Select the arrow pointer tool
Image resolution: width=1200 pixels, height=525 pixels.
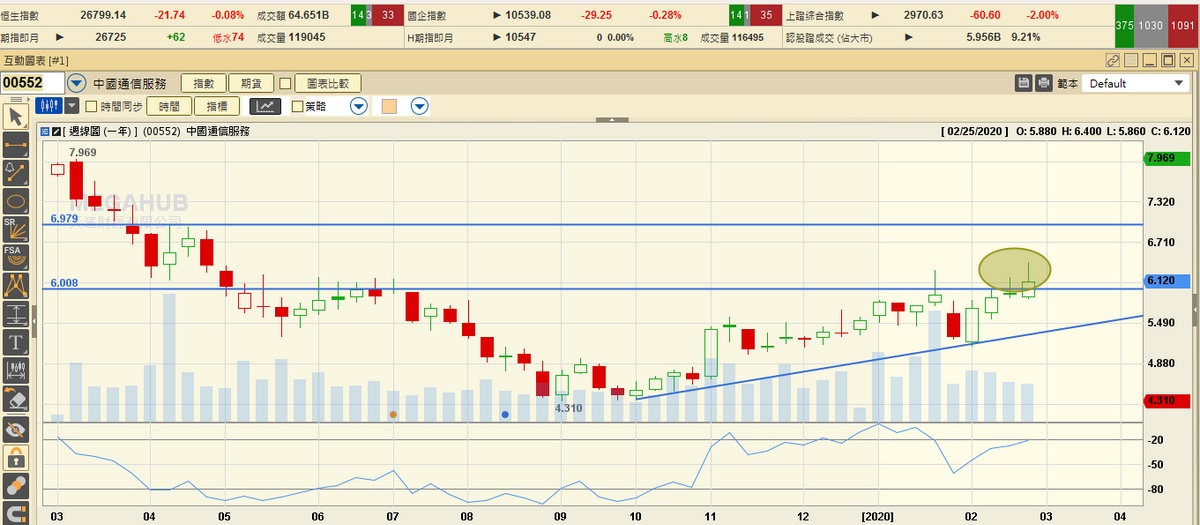click(15, 117)
